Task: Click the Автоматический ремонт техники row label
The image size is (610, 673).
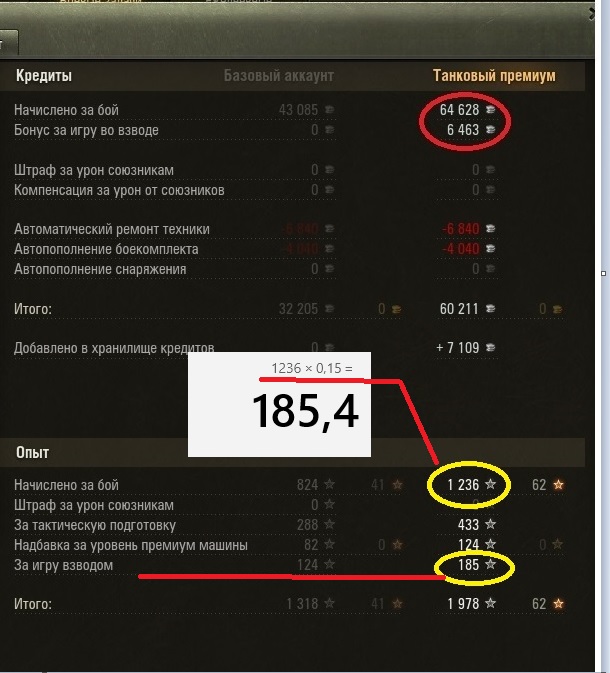Action: tap(112, 229)
